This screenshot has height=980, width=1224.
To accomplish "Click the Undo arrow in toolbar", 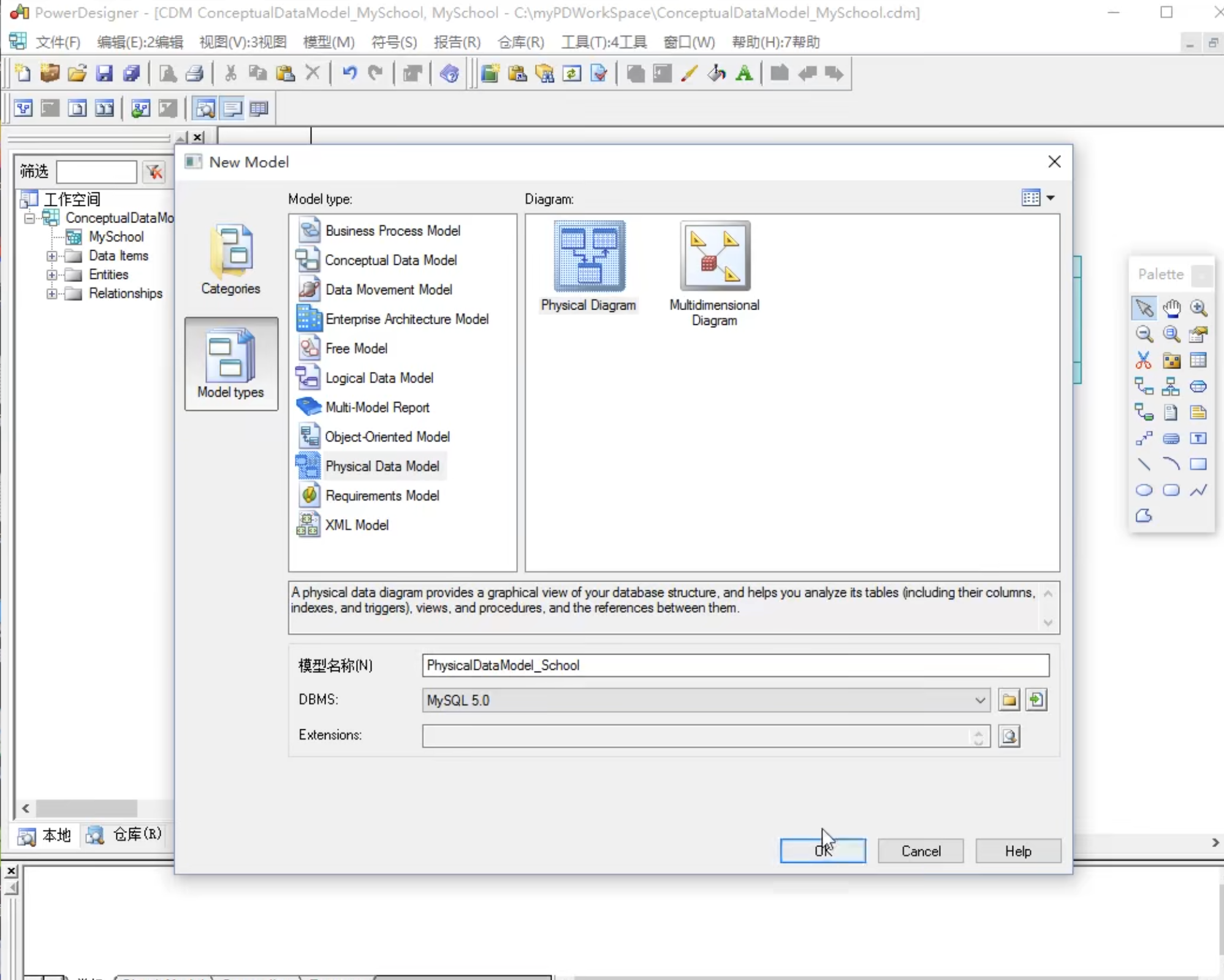I will pyautogui.click(x=349, y=74).
